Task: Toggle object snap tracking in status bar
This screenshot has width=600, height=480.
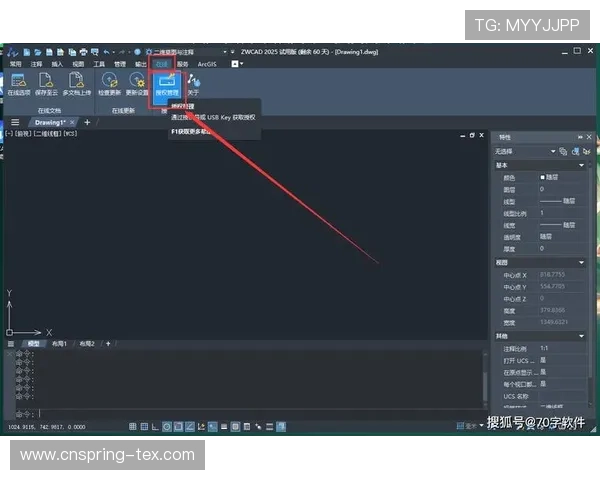Action: [x=190, y=426]
